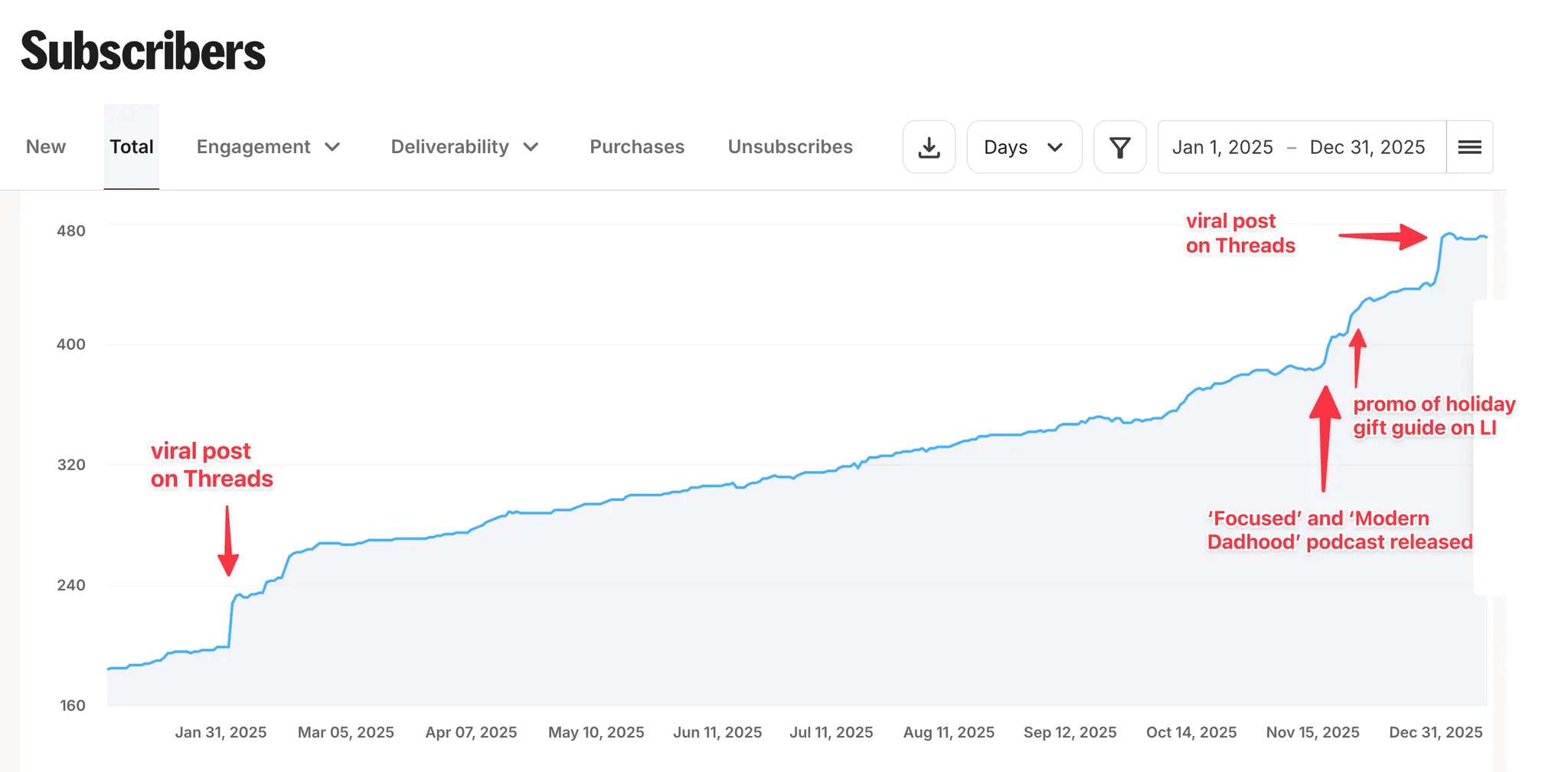Screen dimensions: 1568x772
Task: Click the chevron inside the Days selector
Action: [x=1055, y=147]
